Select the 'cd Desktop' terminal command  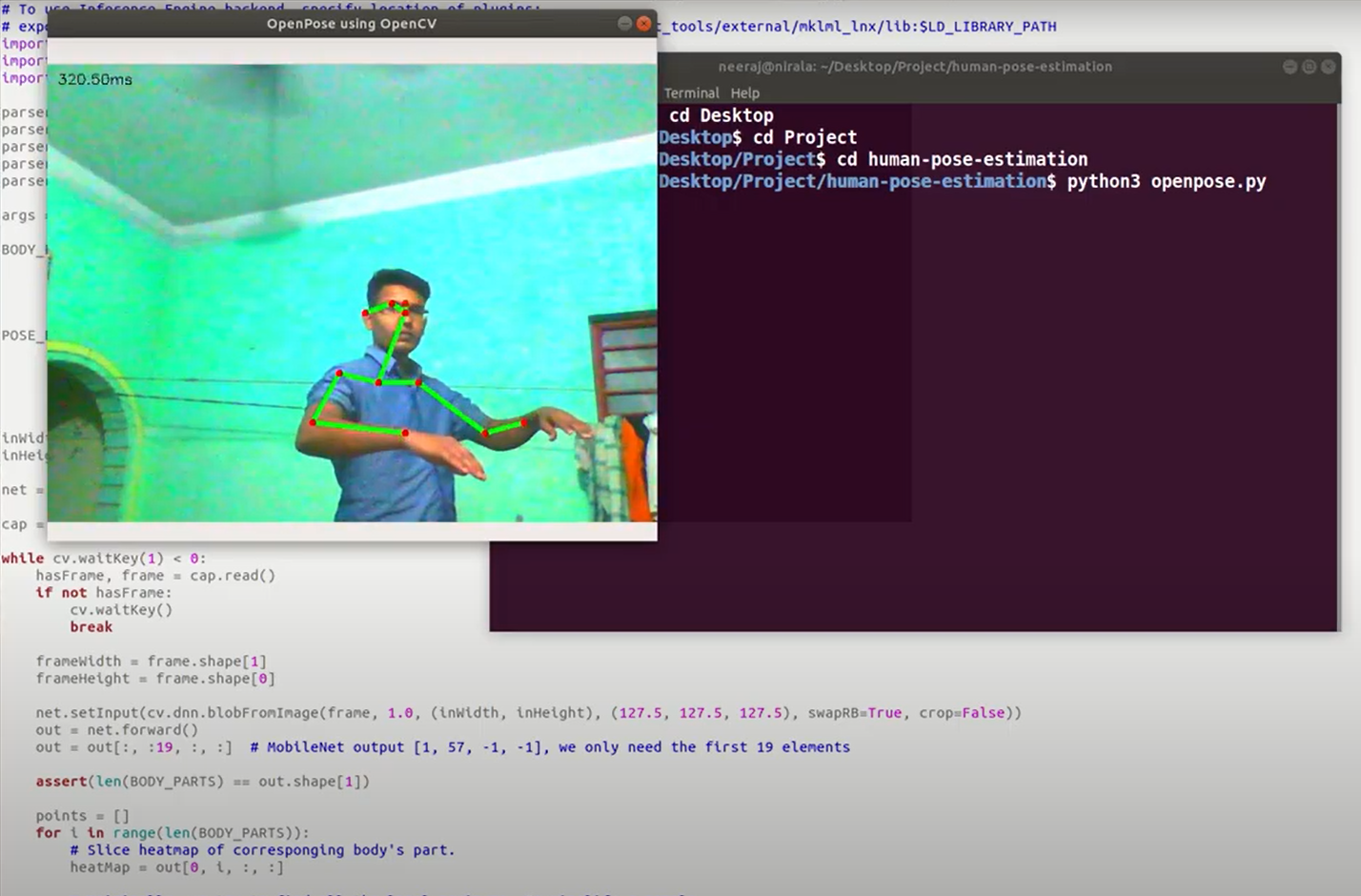click(721, 115)
